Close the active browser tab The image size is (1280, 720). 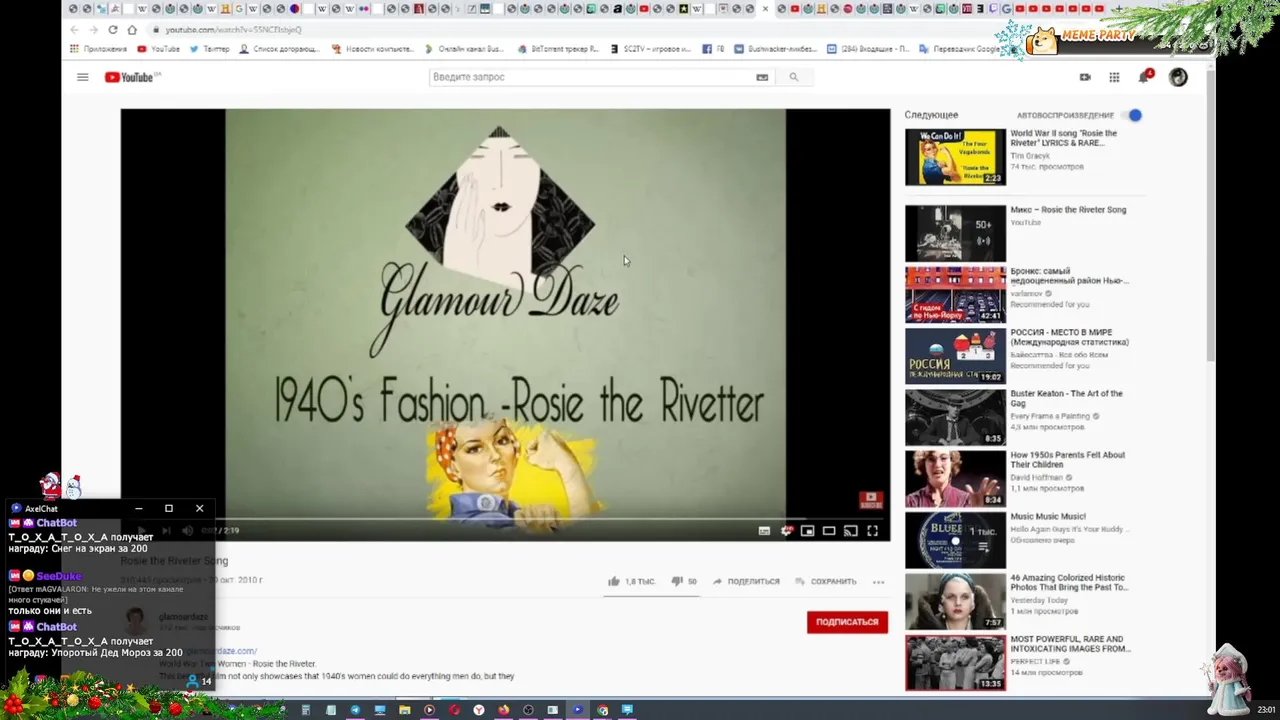click(x=765, y=9)
